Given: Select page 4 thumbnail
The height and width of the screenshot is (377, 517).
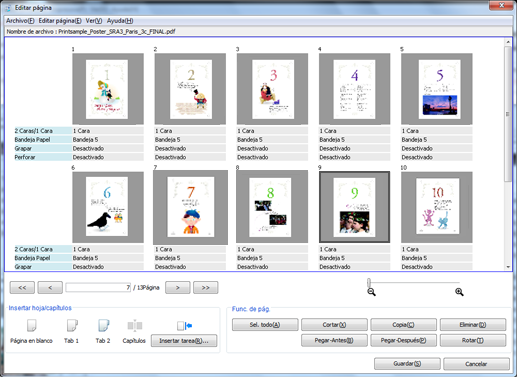Looking at the screenshot, I should pos(354,89).
